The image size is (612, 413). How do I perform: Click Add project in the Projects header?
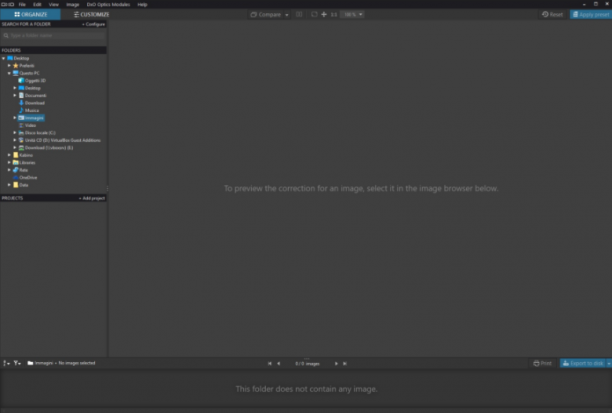(x=92, y=198)
